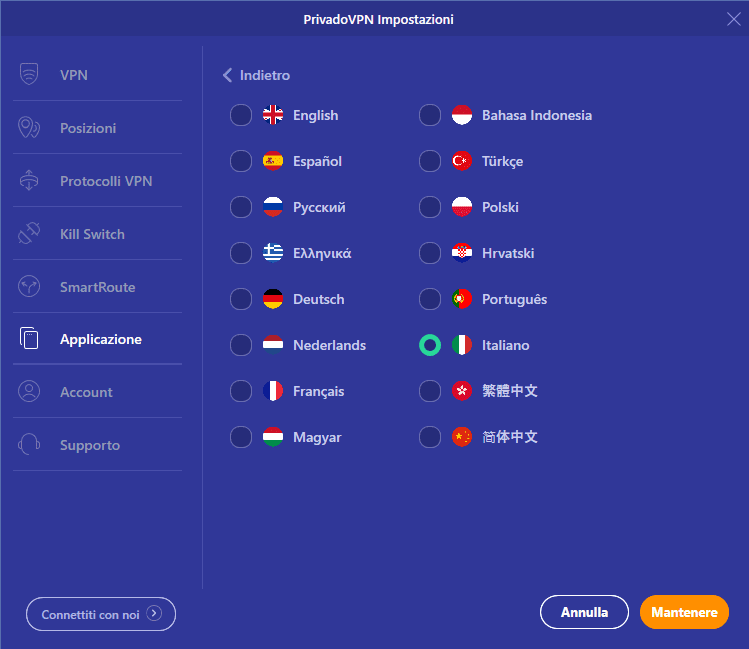Select the Polski radio button
This screenshot has width=749, height=649.
430,207
